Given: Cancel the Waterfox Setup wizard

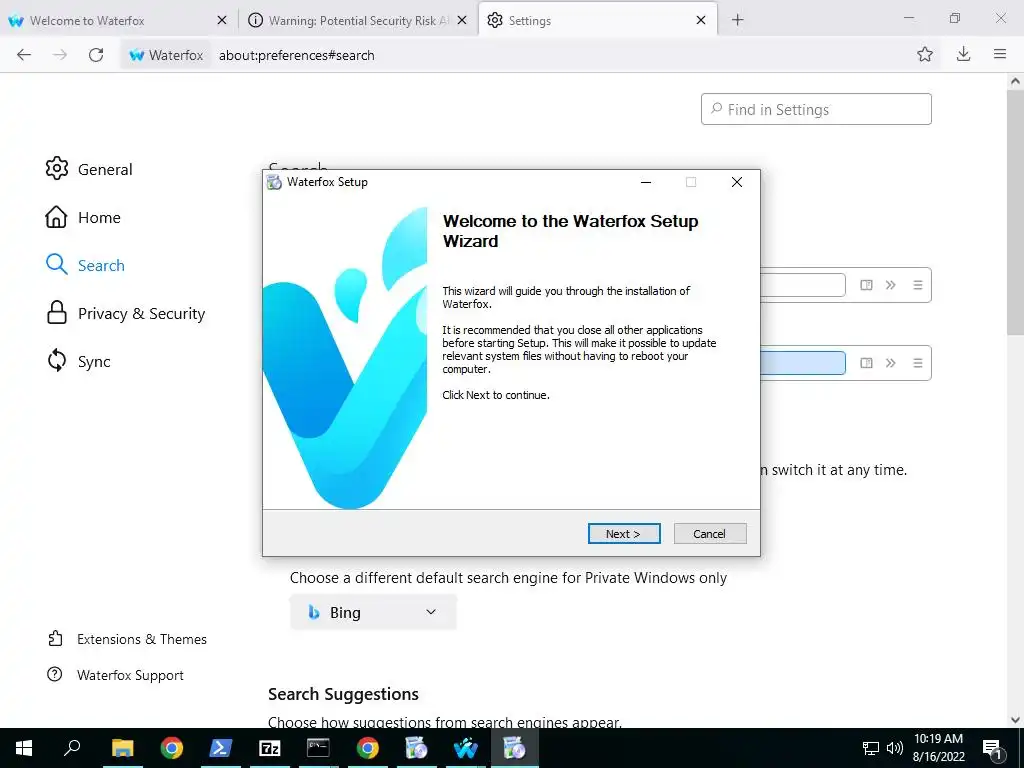Looking at the screenshot, I should pyautogui.click(x=710, y=534).
